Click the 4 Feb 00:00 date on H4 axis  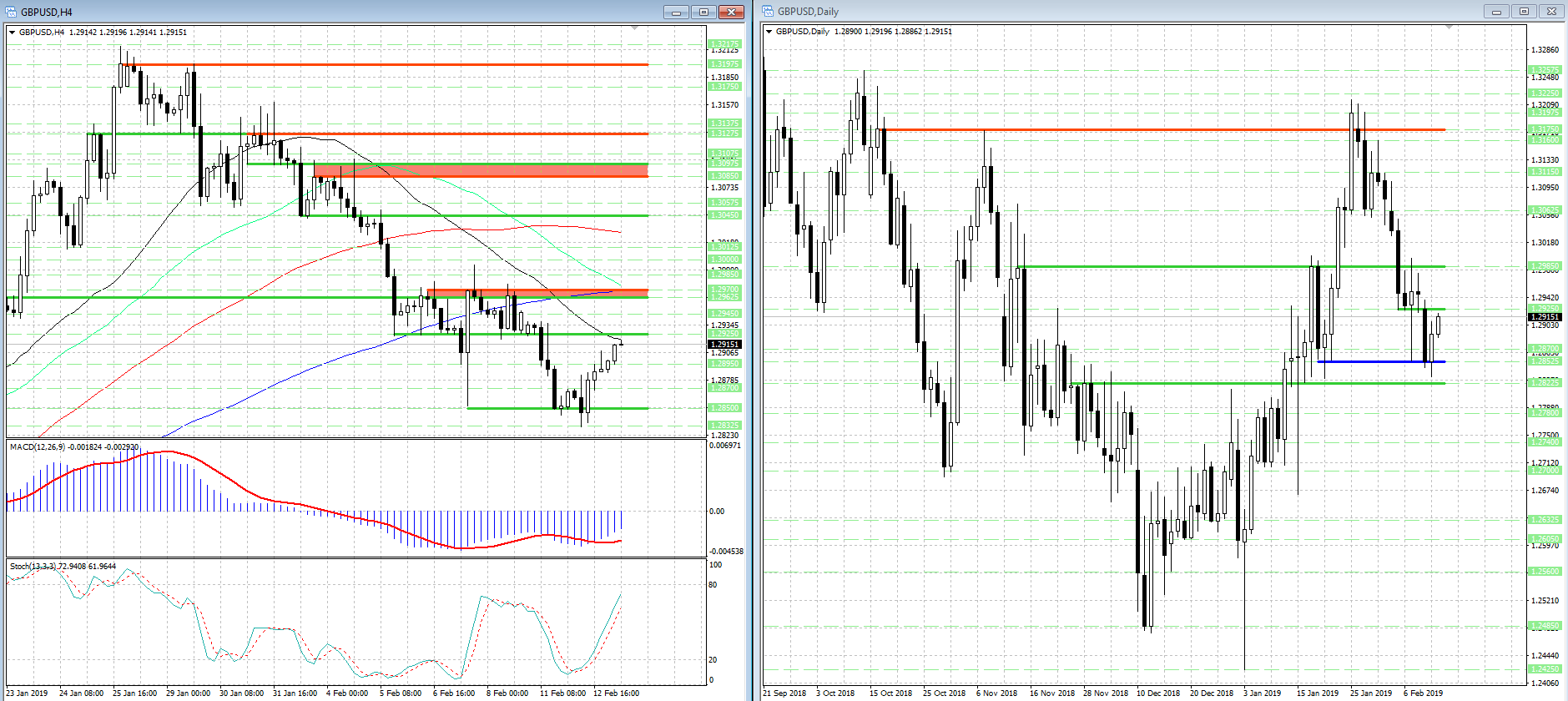pyautogui.click(x=347, y=693)
